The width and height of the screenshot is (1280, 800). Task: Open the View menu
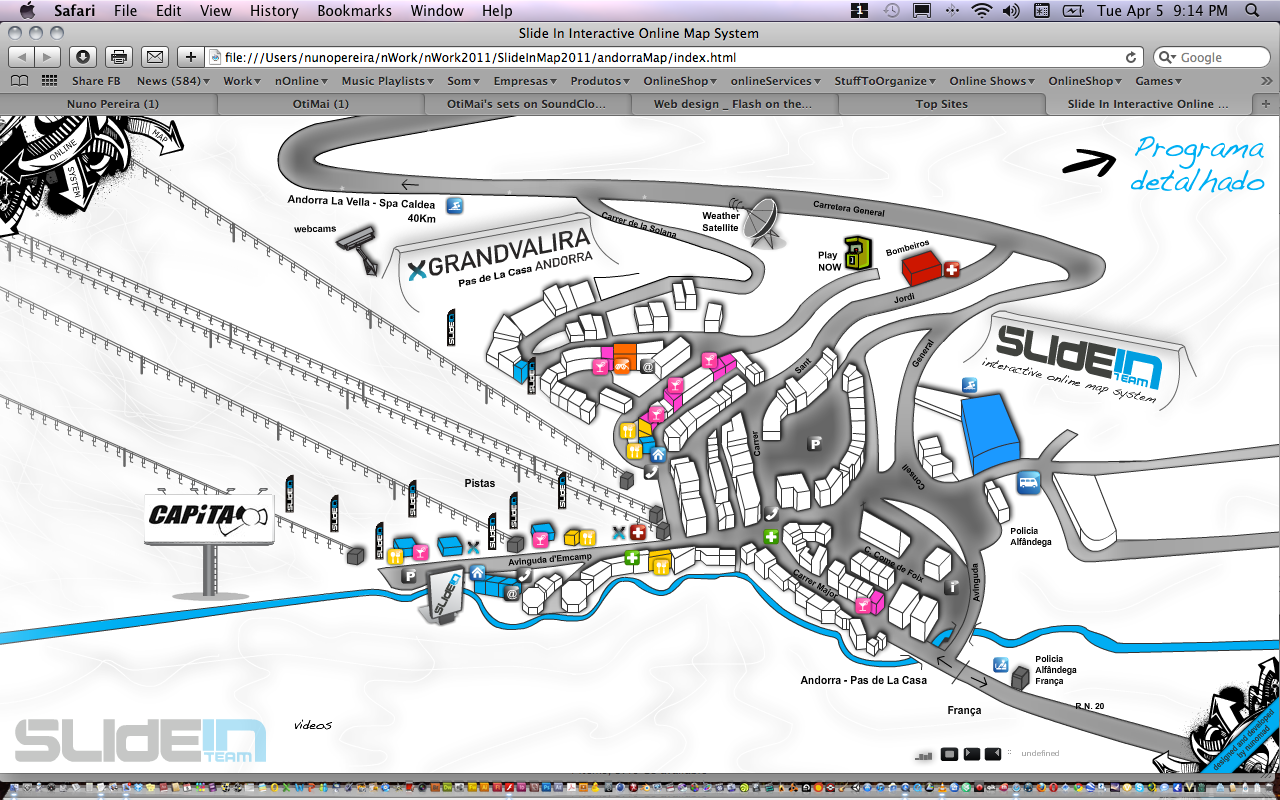(x=215, y=11)
